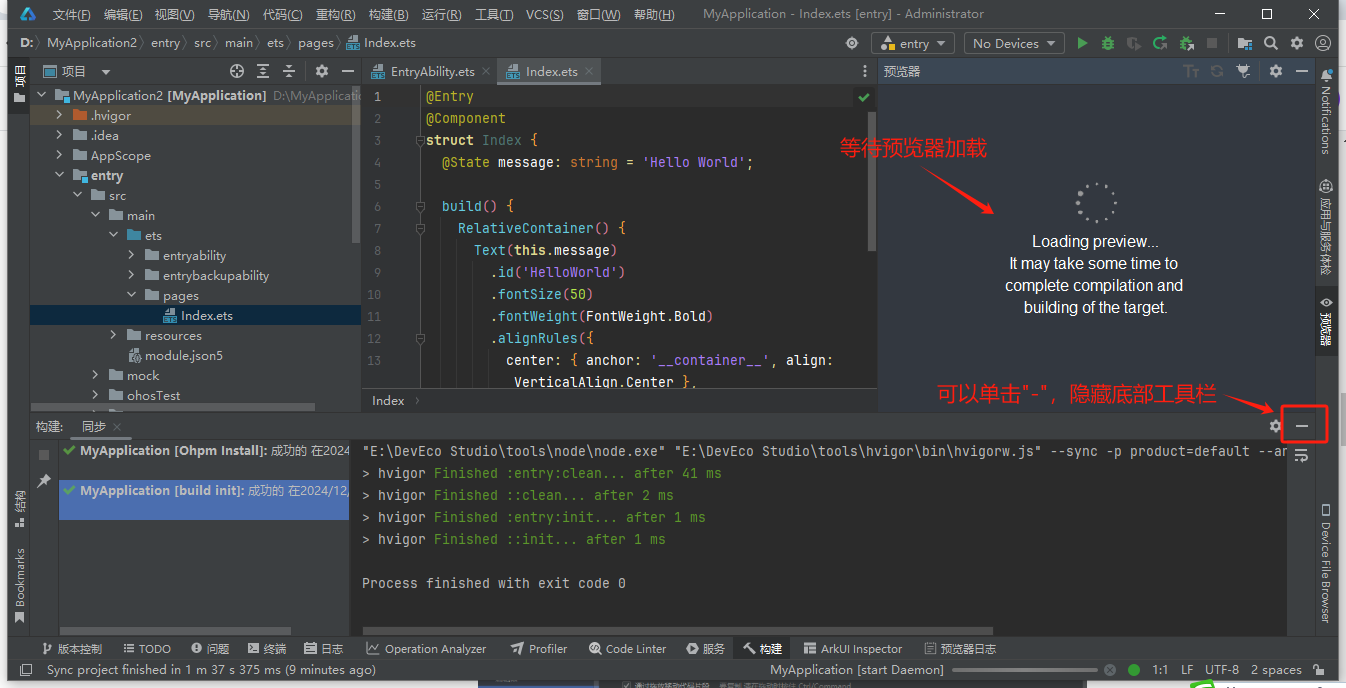Open the build panel gear settings
1346x688 pixels.
coord(1275,426)
